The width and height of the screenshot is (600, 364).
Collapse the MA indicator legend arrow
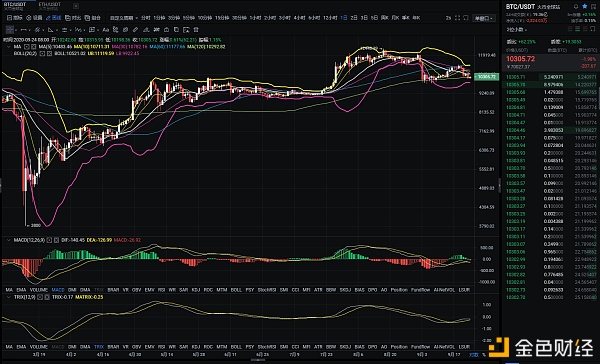(8, 47)
